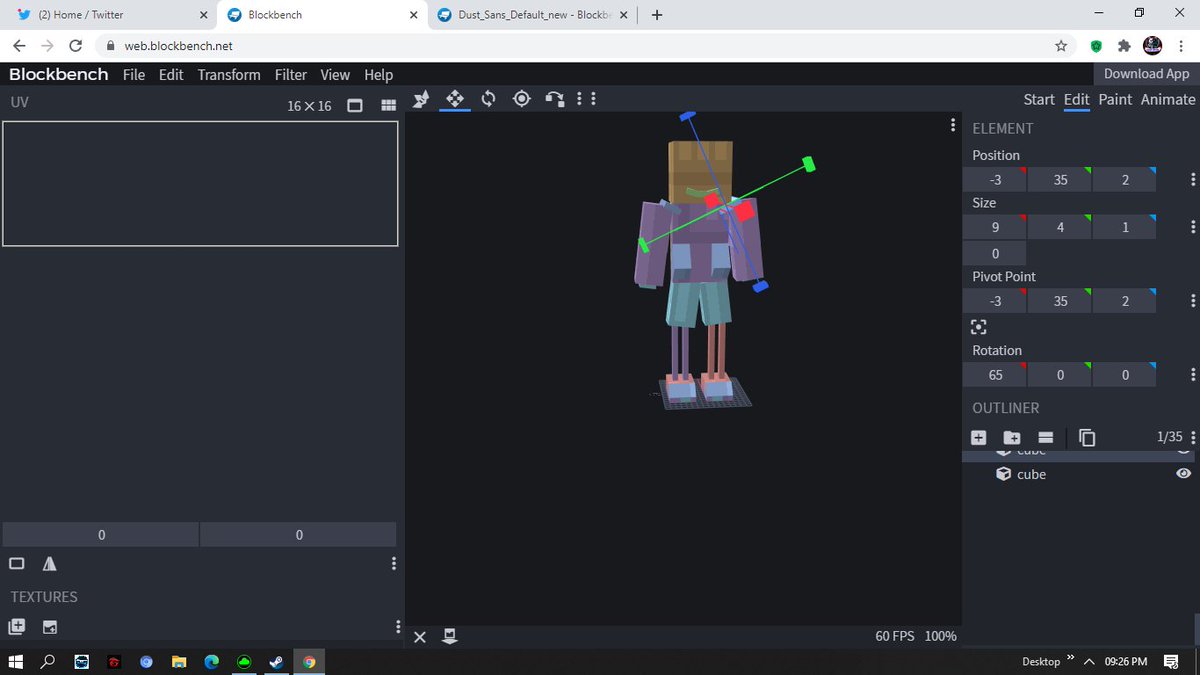Toggle multi-select options in the Outliner

pyautogui.click(x=1045, y=437)
